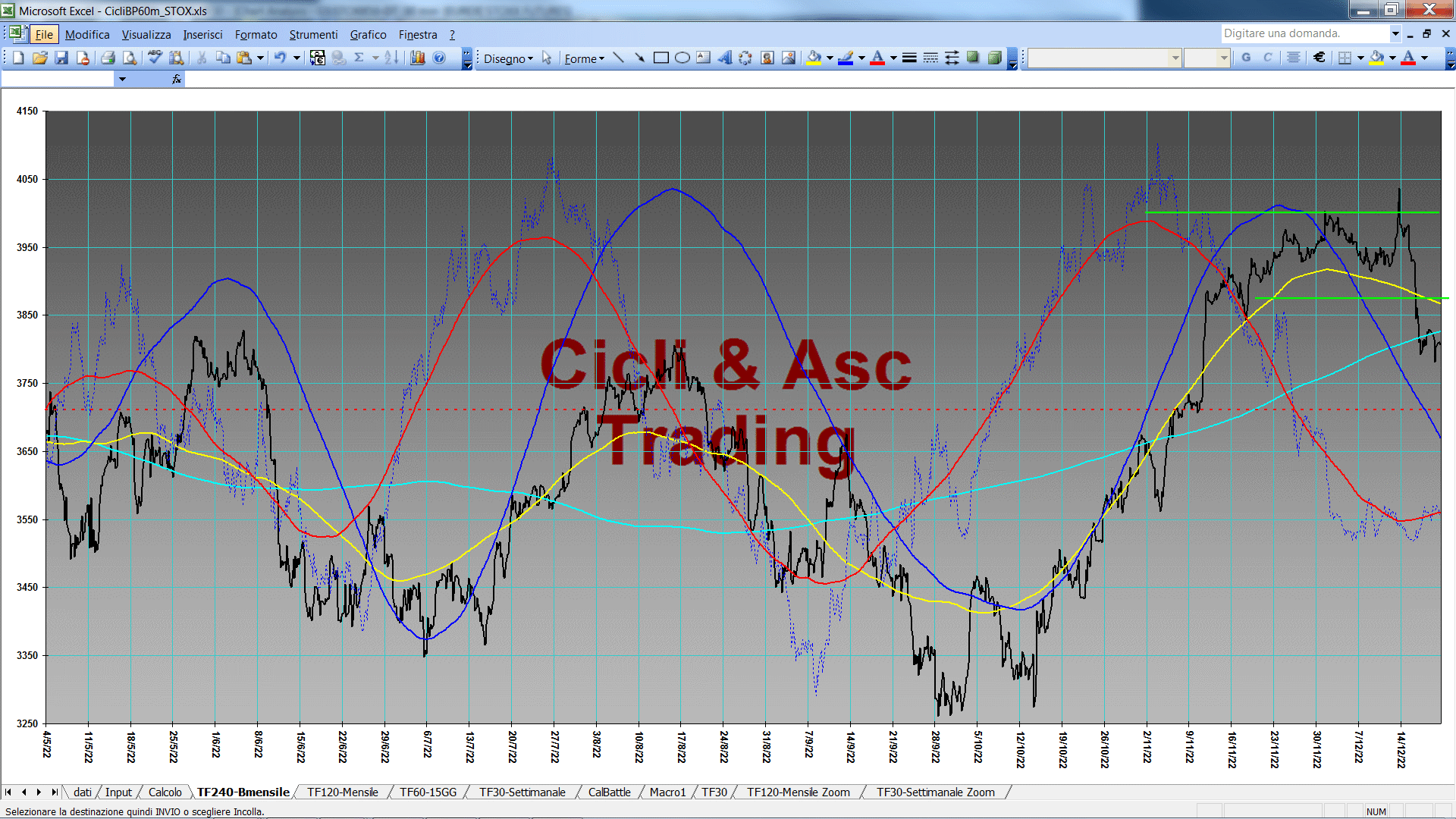Insert Clip Art from Drawing toolbar
Viewport: 1456px width, 819px height.
point(767,58)
